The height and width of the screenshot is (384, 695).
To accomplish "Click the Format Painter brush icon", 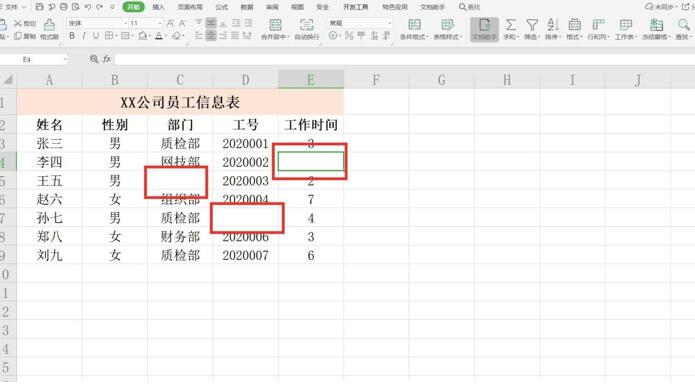I will tap(50, 24).
